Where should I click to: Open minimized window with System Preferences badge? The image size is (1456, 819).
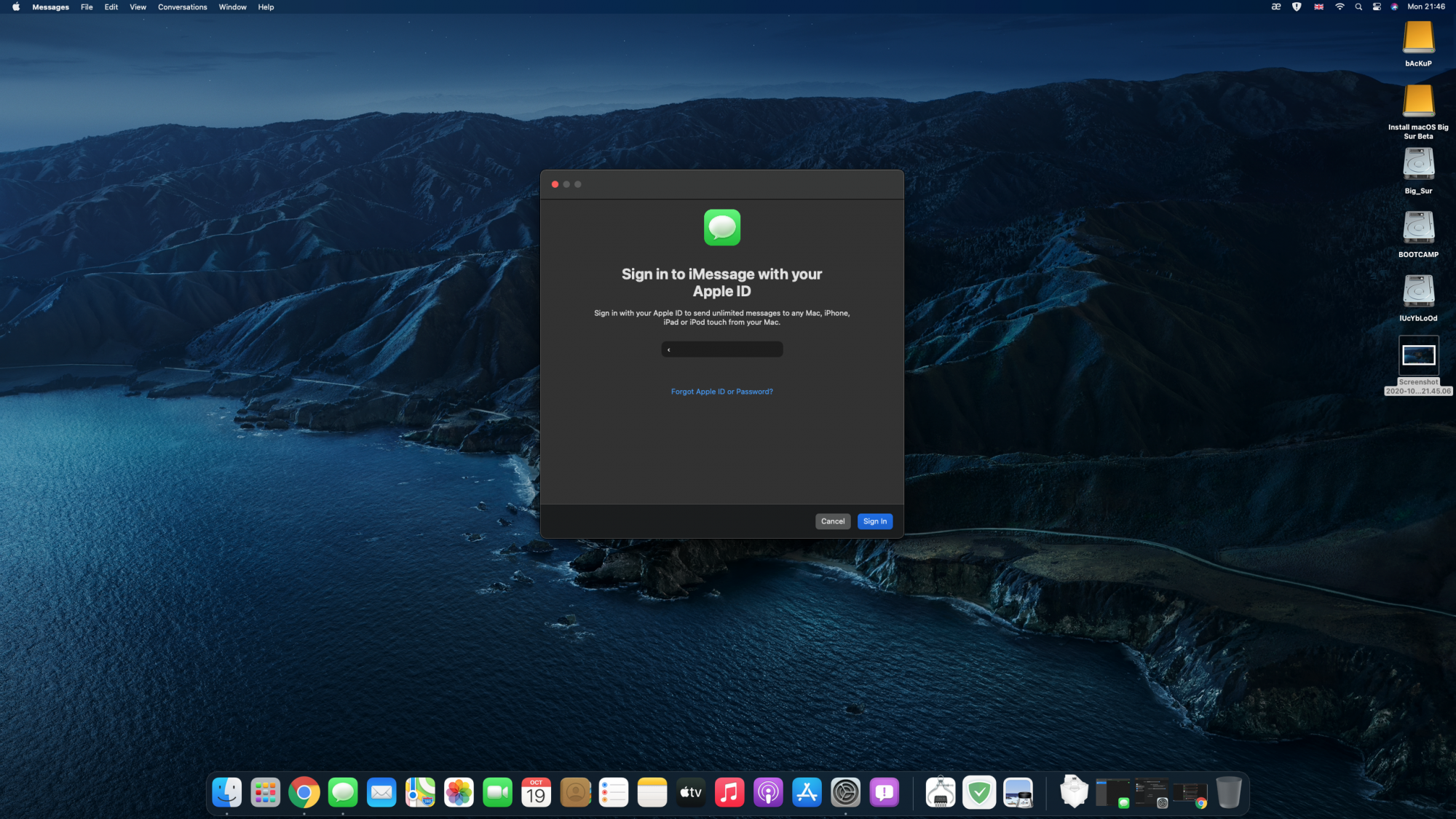coord(1152,793)
